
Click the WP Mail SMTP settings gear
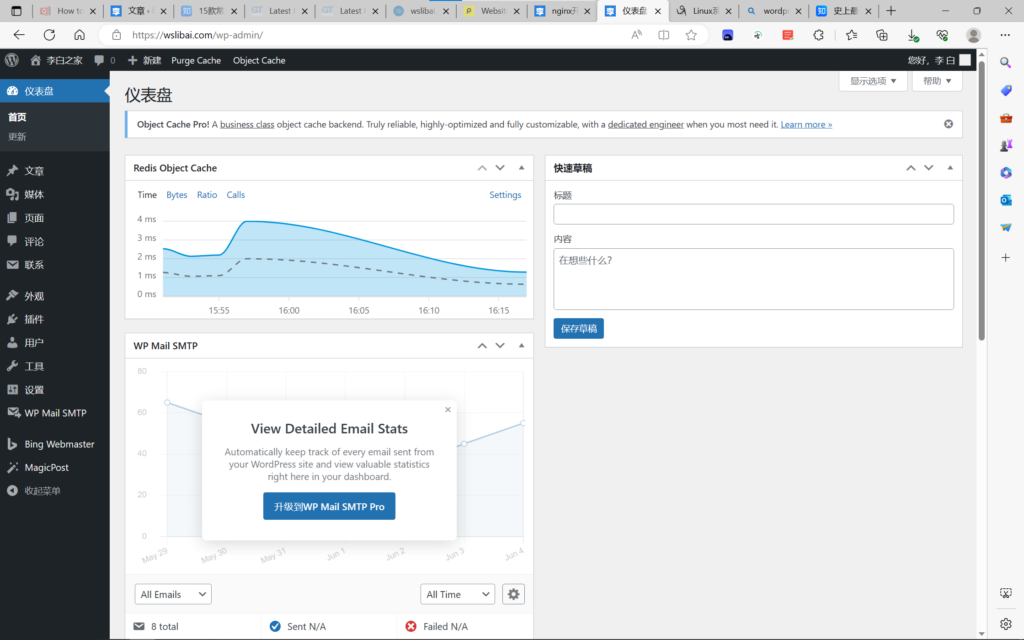pyautogui.click(x=513, y=594)
